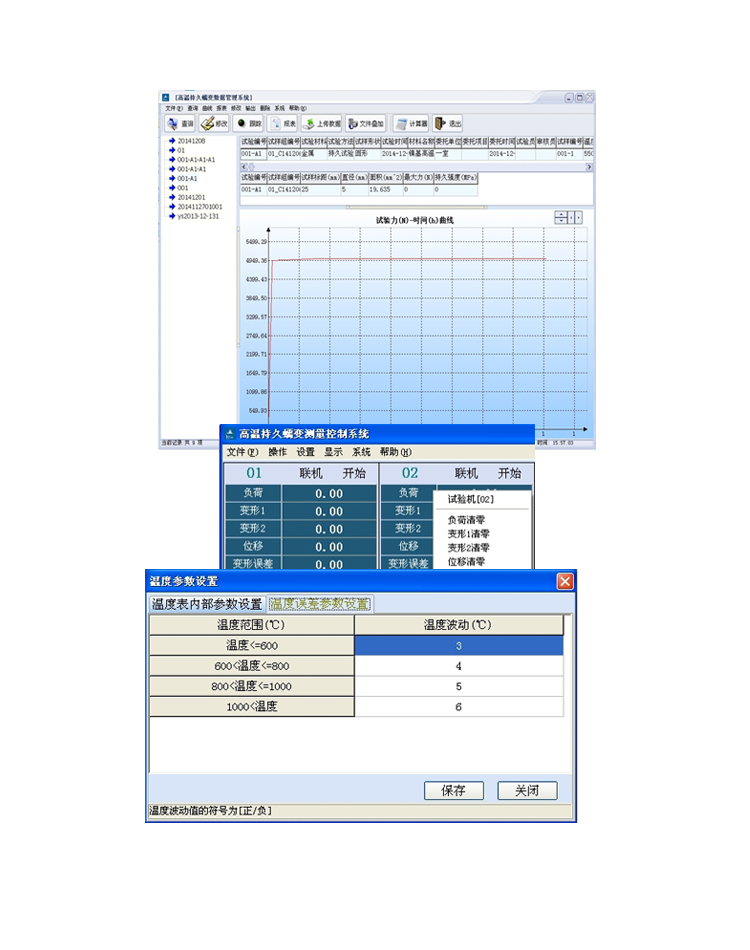Click the 修改 (modify) toolbar icon

[214, 124]
